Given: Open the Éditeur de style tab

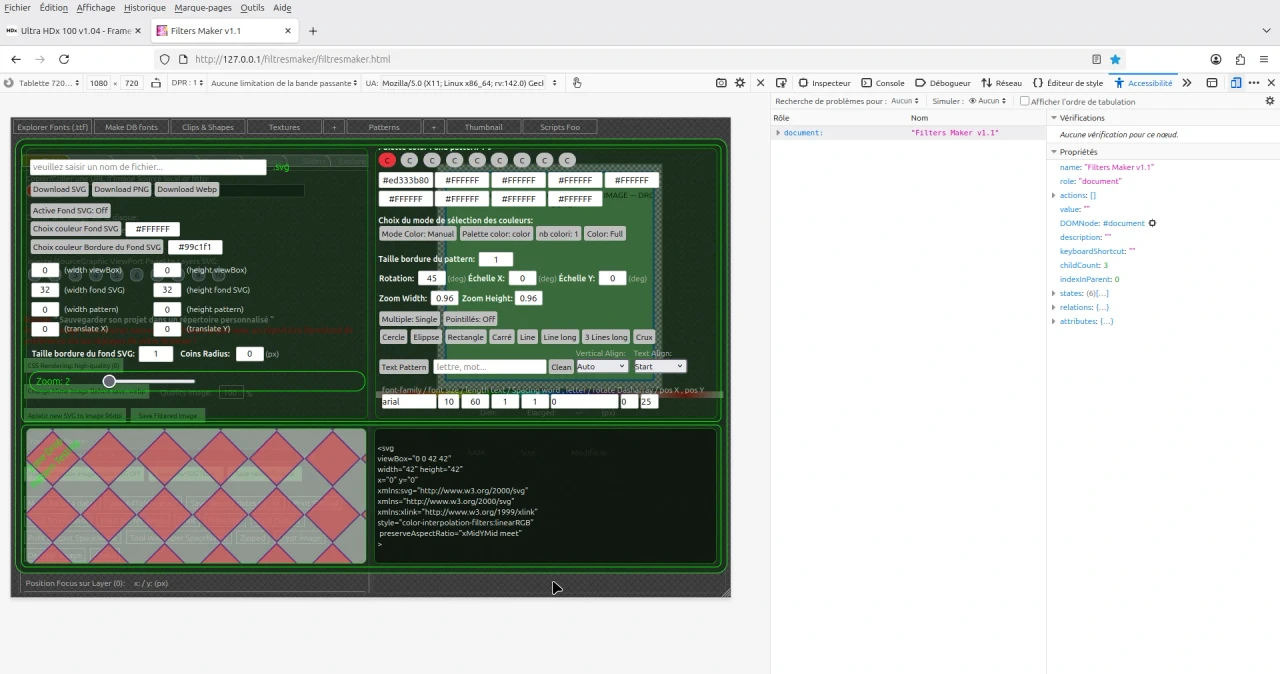Looking at the screenshot, I should pyautogui.click(x=1068, y=83).
